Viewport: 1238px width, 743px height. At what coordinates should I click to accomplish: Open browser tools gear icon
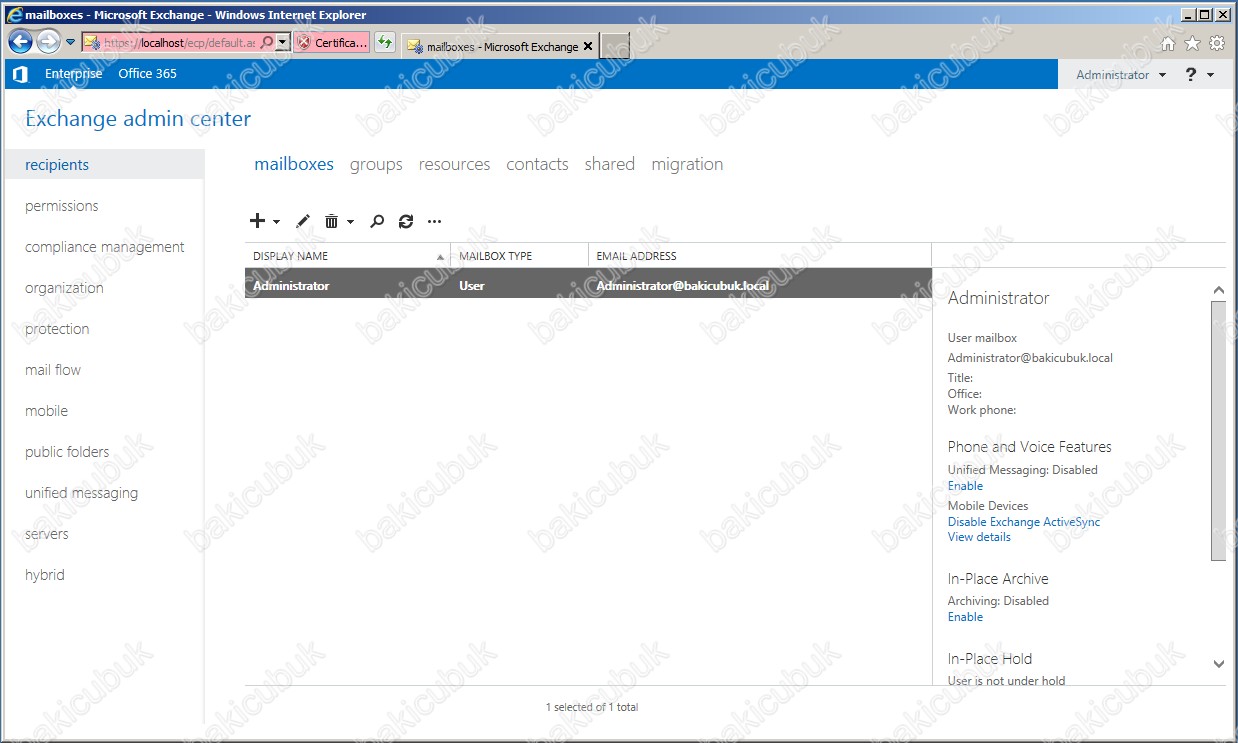[x=1216, y=44]
